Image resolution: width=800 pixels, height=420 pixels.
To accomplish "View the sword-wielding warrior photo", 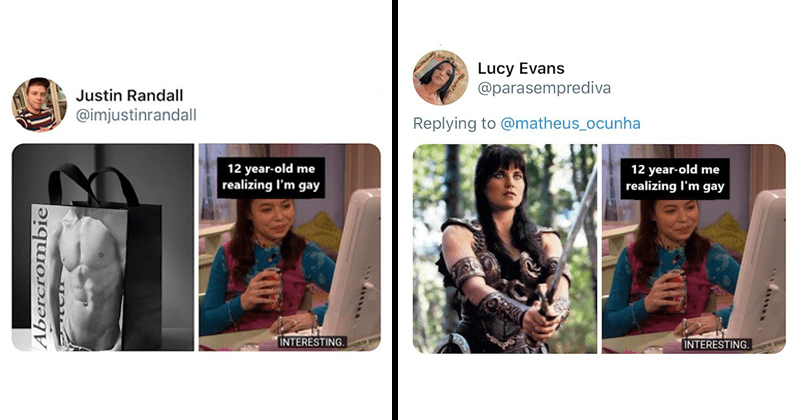I will pos(505,249).
